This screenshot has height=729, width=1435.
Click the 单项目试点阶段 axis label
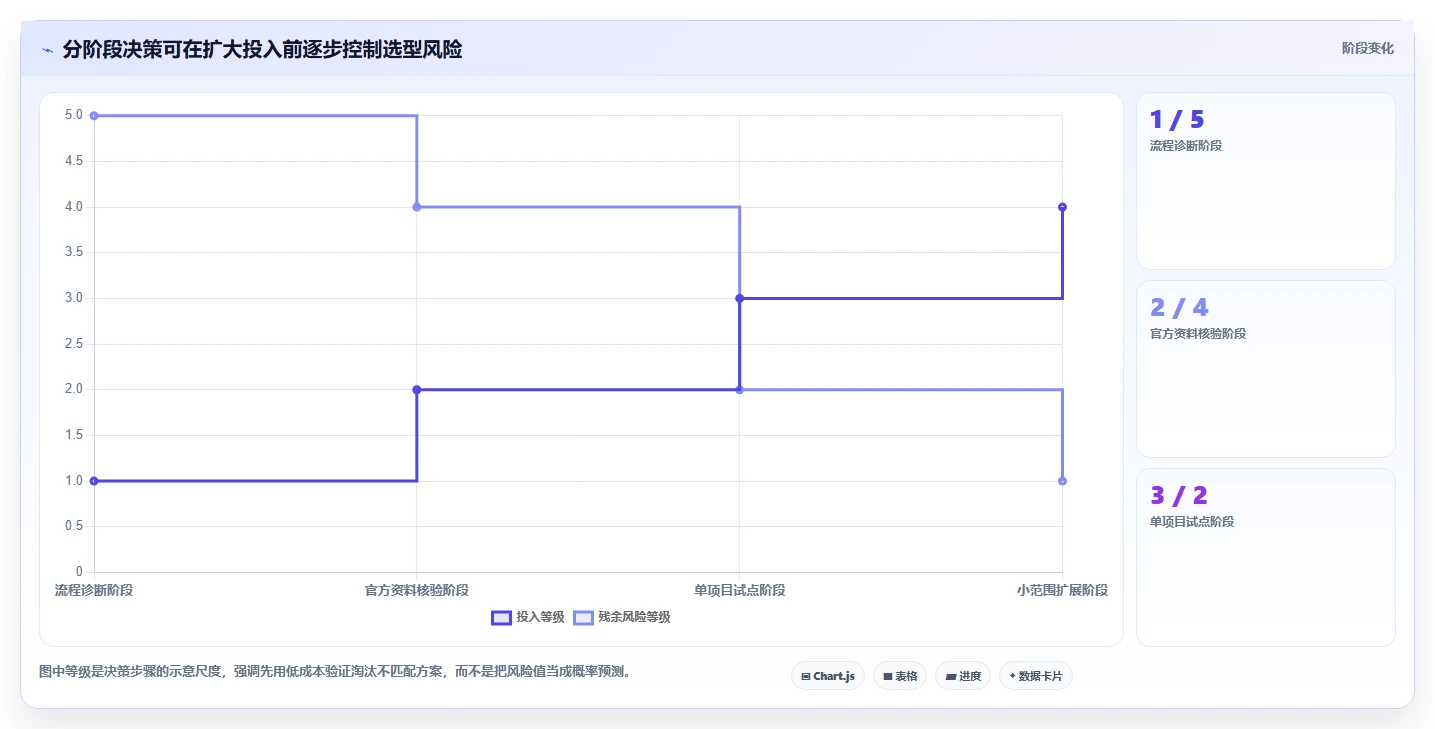(739, 590)
